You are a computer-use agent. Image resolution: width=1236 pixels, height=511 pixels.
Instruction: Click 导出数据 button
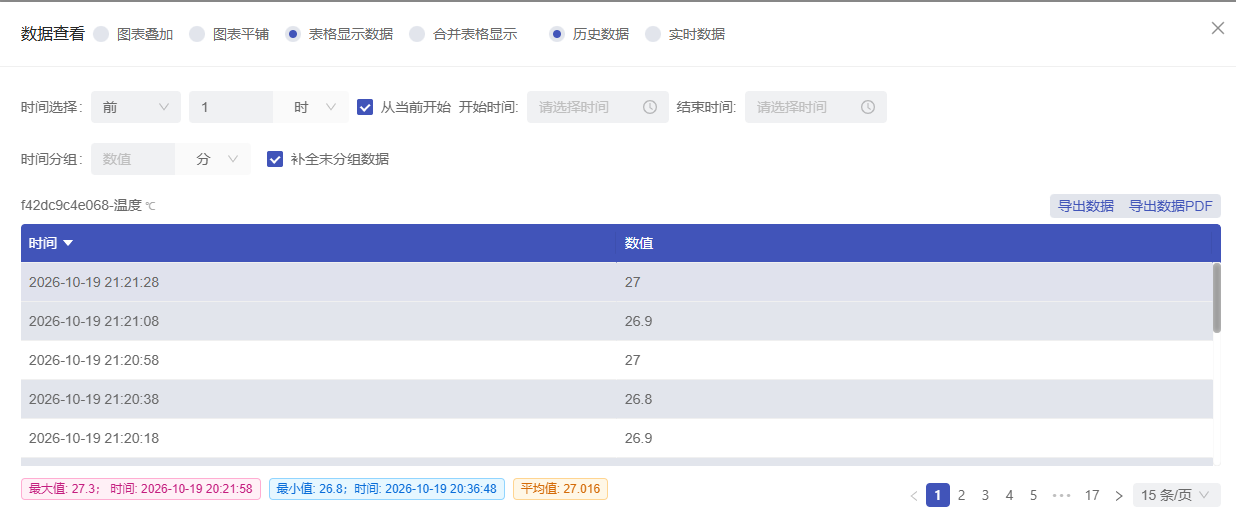tap(1086, 206)
